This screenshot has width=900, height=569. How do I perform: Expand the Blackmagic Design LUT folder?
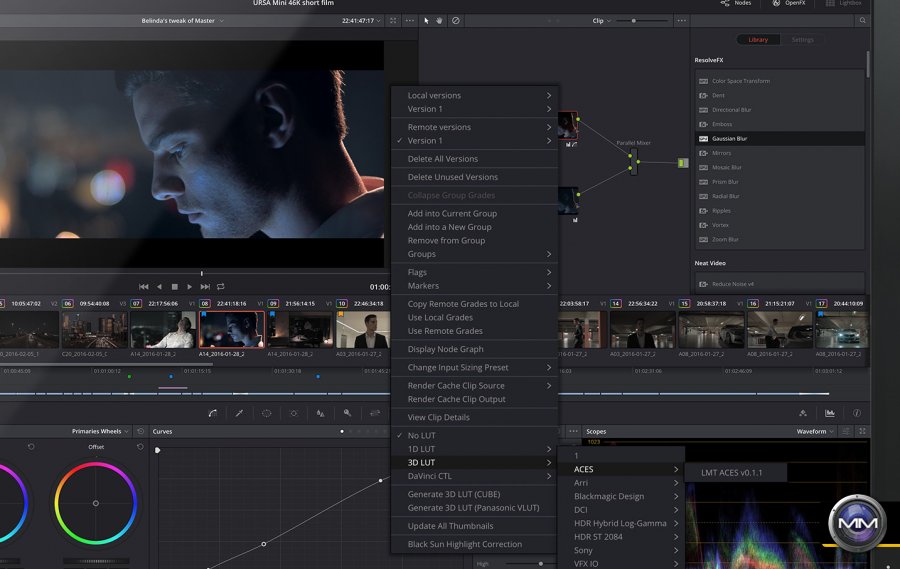point(622,496)
